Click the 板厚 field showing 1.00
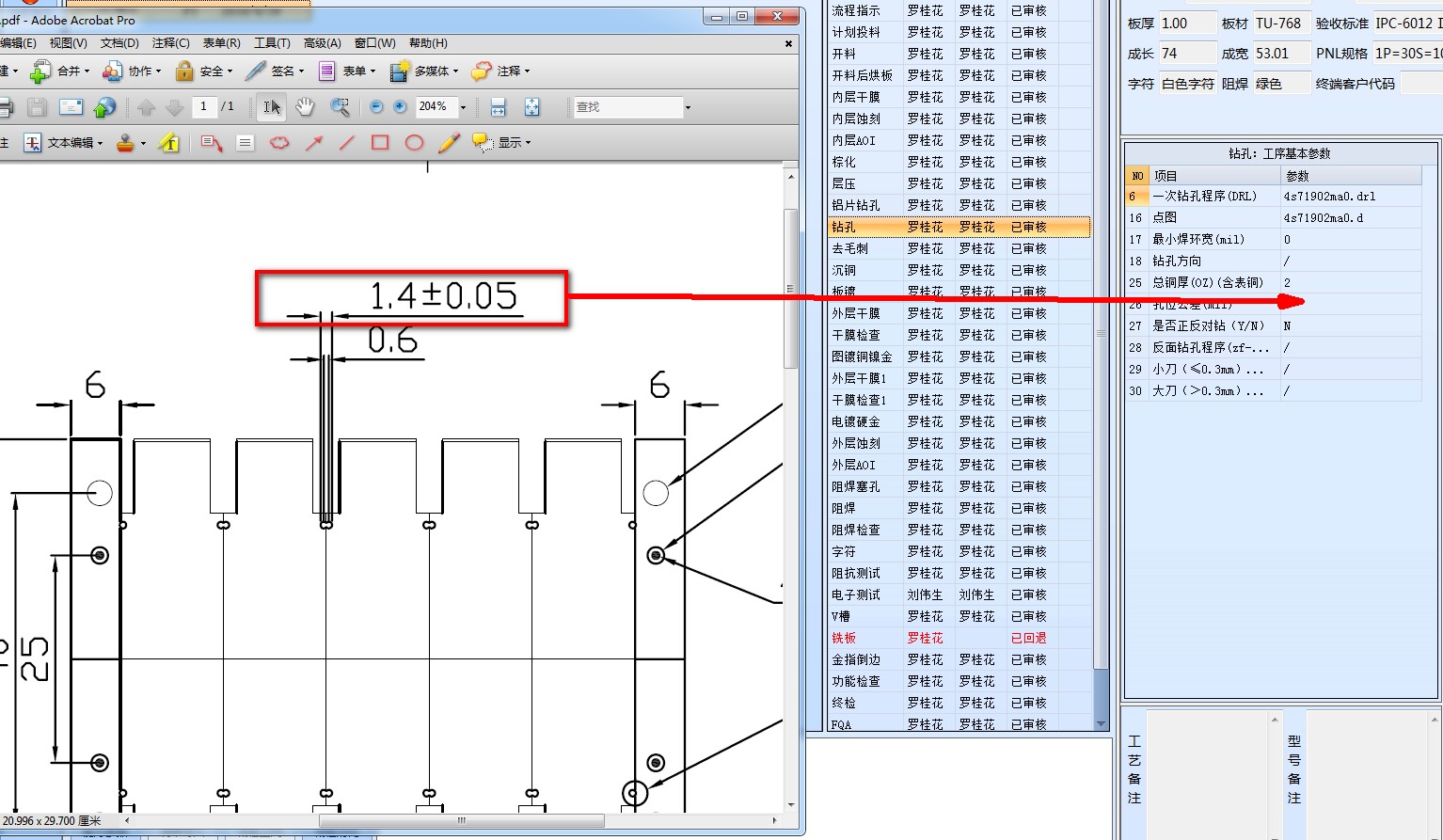1443x840 pixels. (1187, 24)
